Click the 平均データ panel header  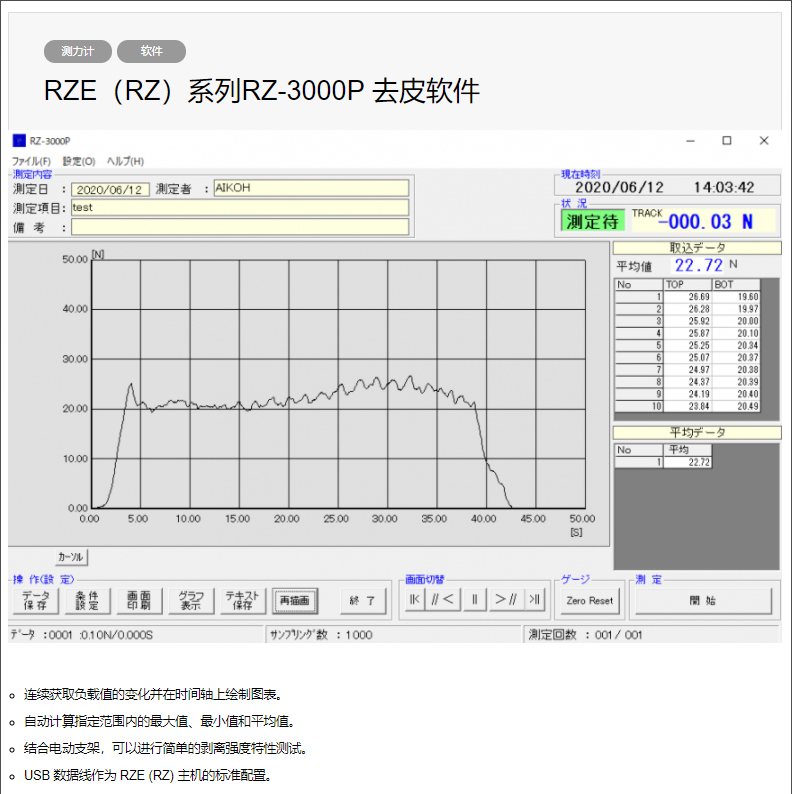(x=697, y=432)
